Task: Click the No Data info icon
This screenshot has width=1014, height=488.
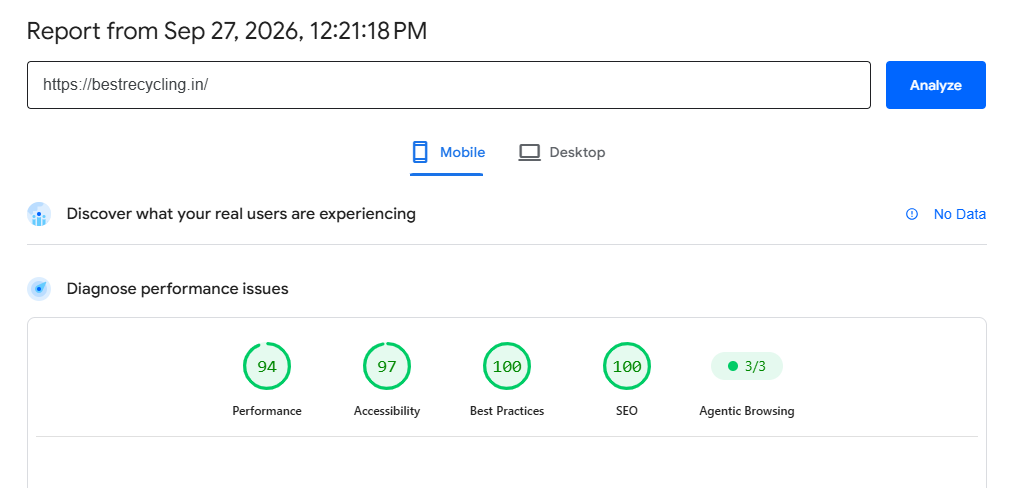Action: pos(912,214)
